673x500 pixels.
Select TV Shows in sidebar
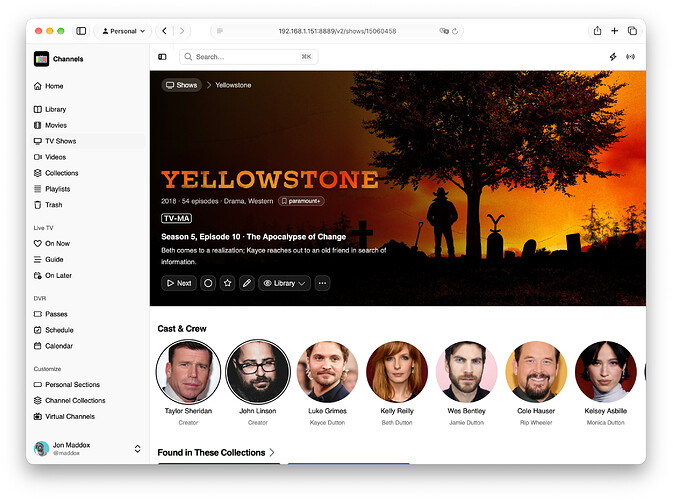coord(88,141)
